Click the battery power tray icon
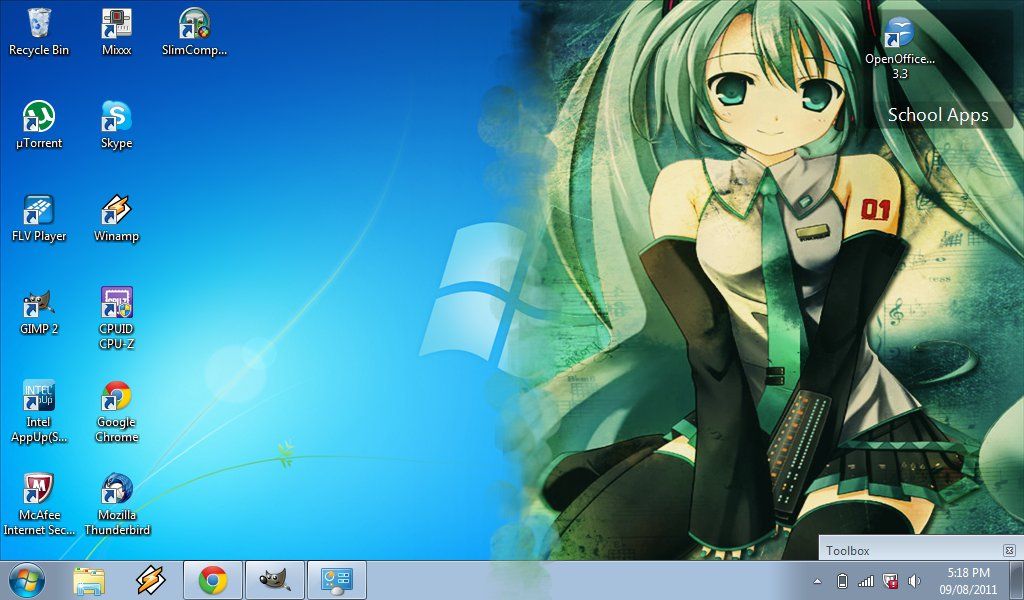The height and width of the screenshot is (600, 1024). click(x=842, y=580)
